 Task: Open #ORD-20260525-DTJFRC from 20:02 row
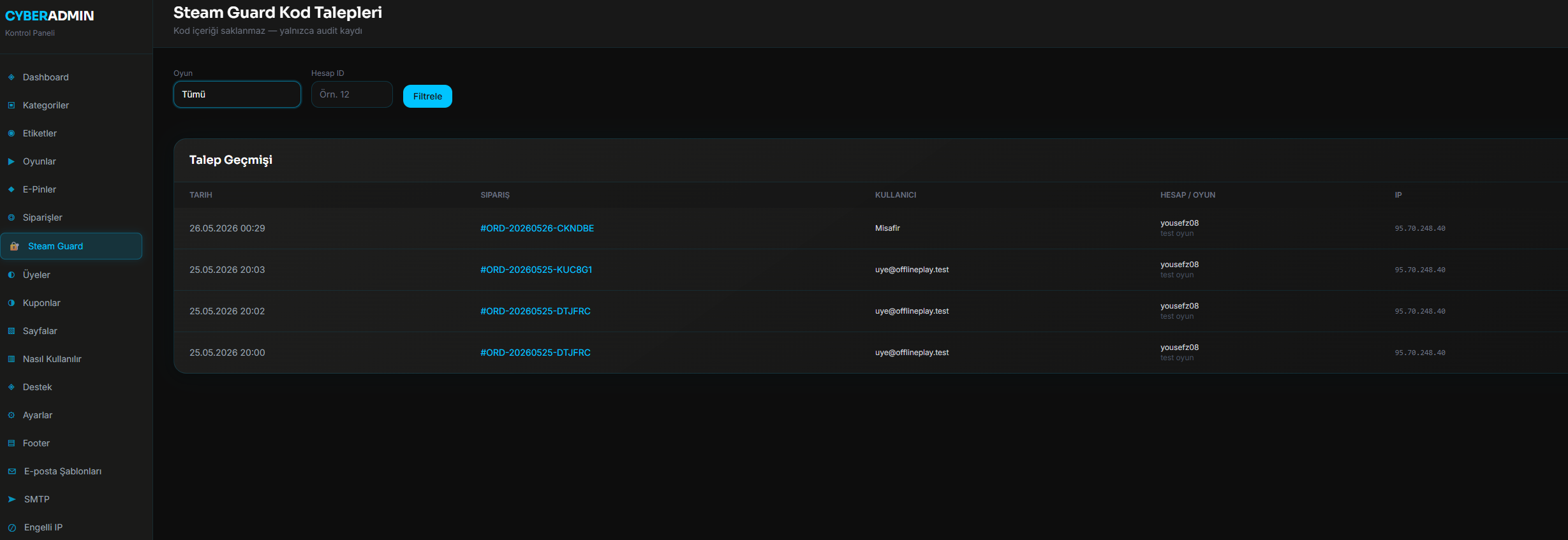535,311
